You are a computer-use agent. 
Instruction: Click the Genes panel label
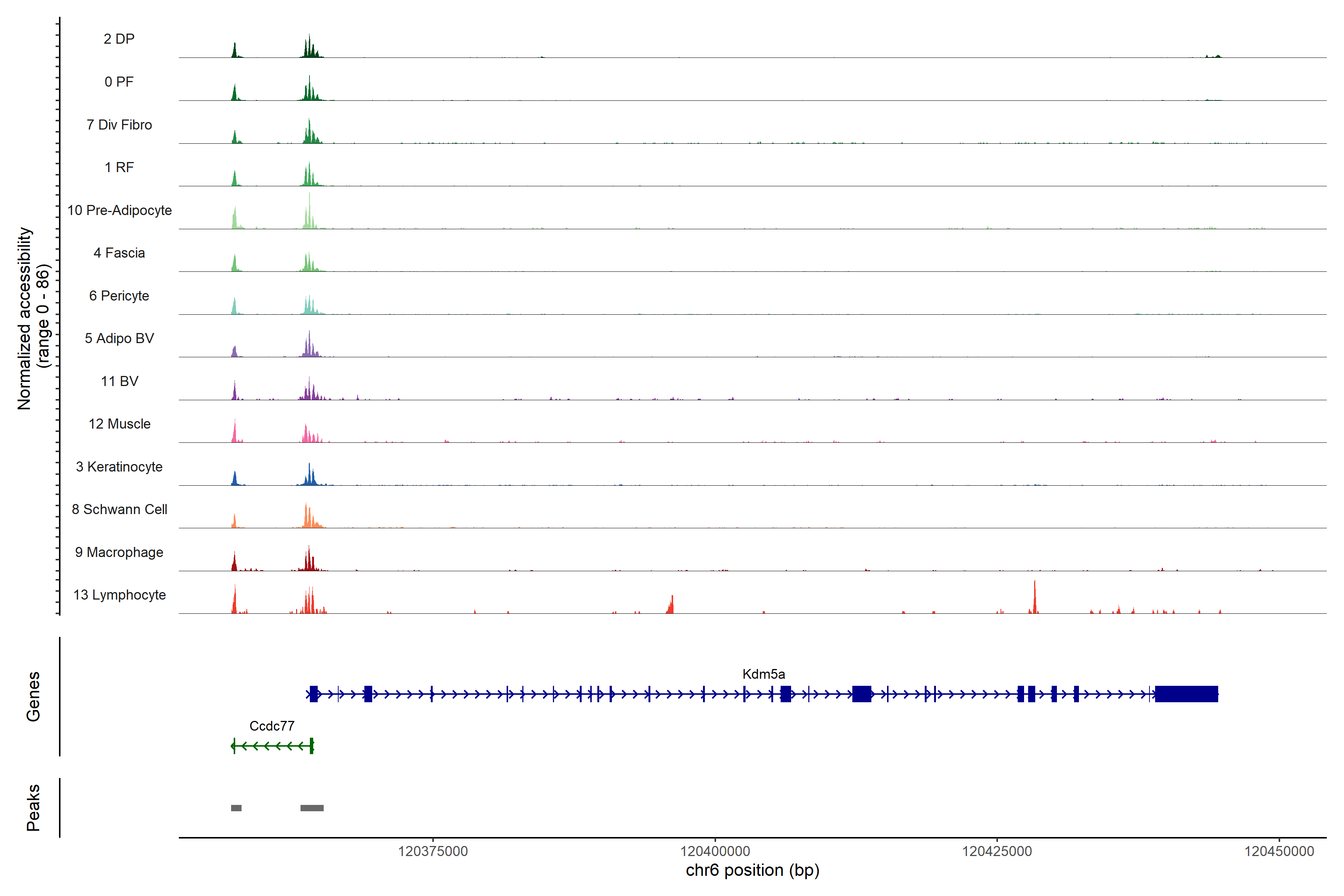33,696
